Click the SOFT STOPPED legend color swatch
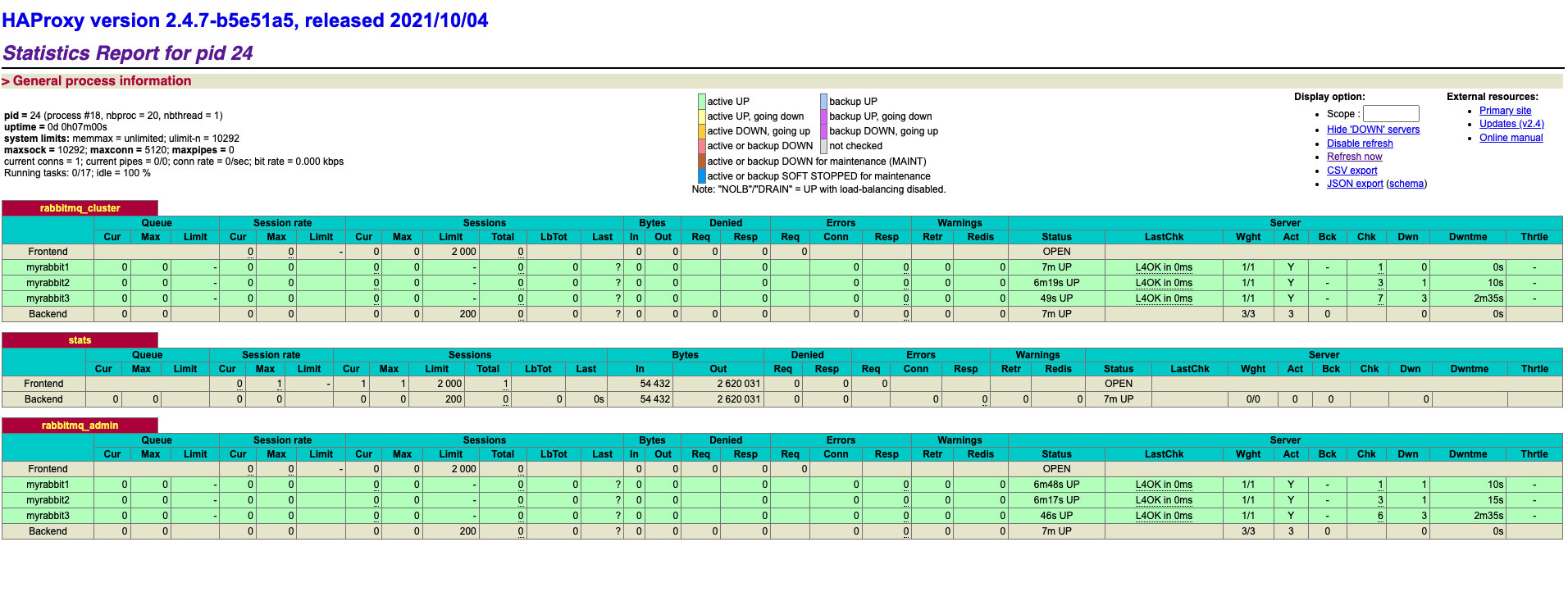The height and width of the screenshot is (592, 1568). [x=701, y=176]
